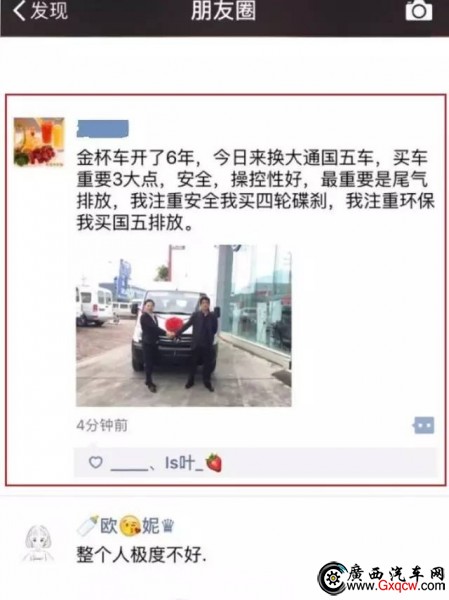This screenshot has width=449, height=600.
Task: Open the comment and like bubble button
Action: click(x=424, y=425)
